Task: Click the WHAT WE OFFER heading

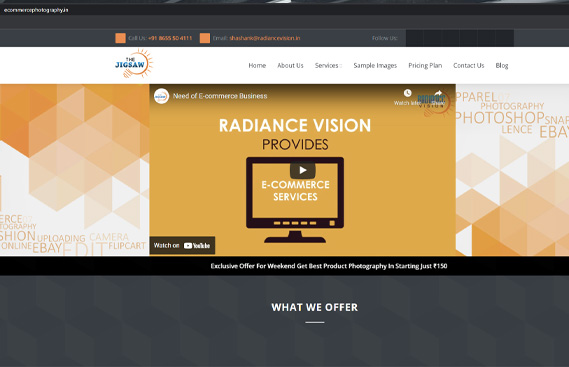Action: 315,307
